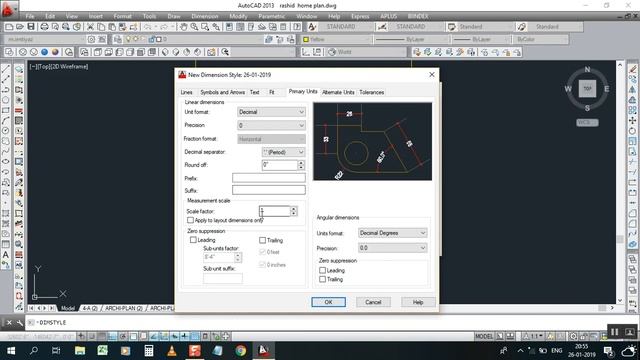Image resolution: width=640 pixels, height=360 pixels.
Task: Click the yellow layer color swatch
Action: pos(306,40)
